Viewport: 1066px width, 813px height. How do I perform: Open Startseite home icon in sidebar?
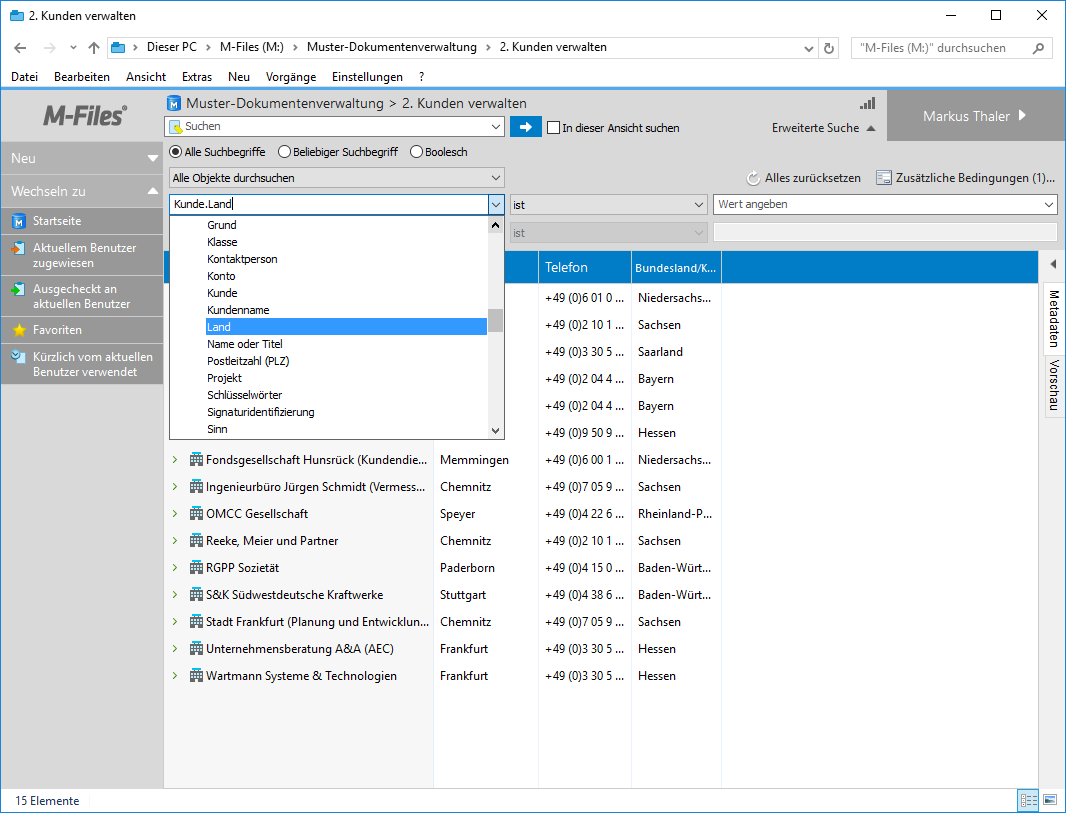click(18, 221)
